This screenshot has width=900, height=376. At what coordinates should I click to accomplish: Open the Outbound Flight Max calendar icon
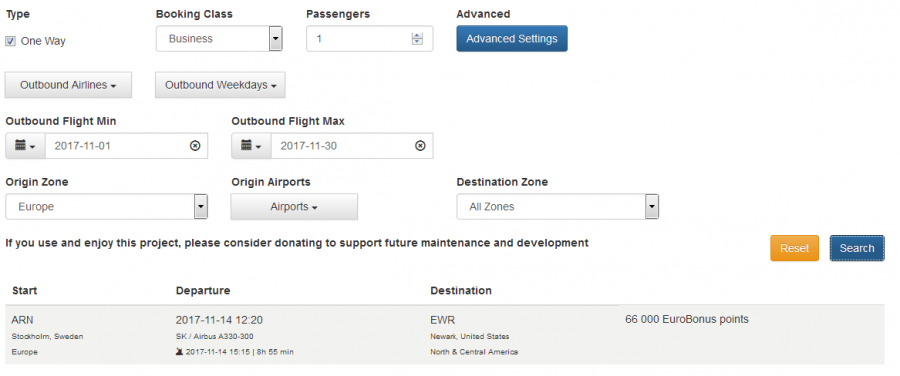(x=251, y=146)
